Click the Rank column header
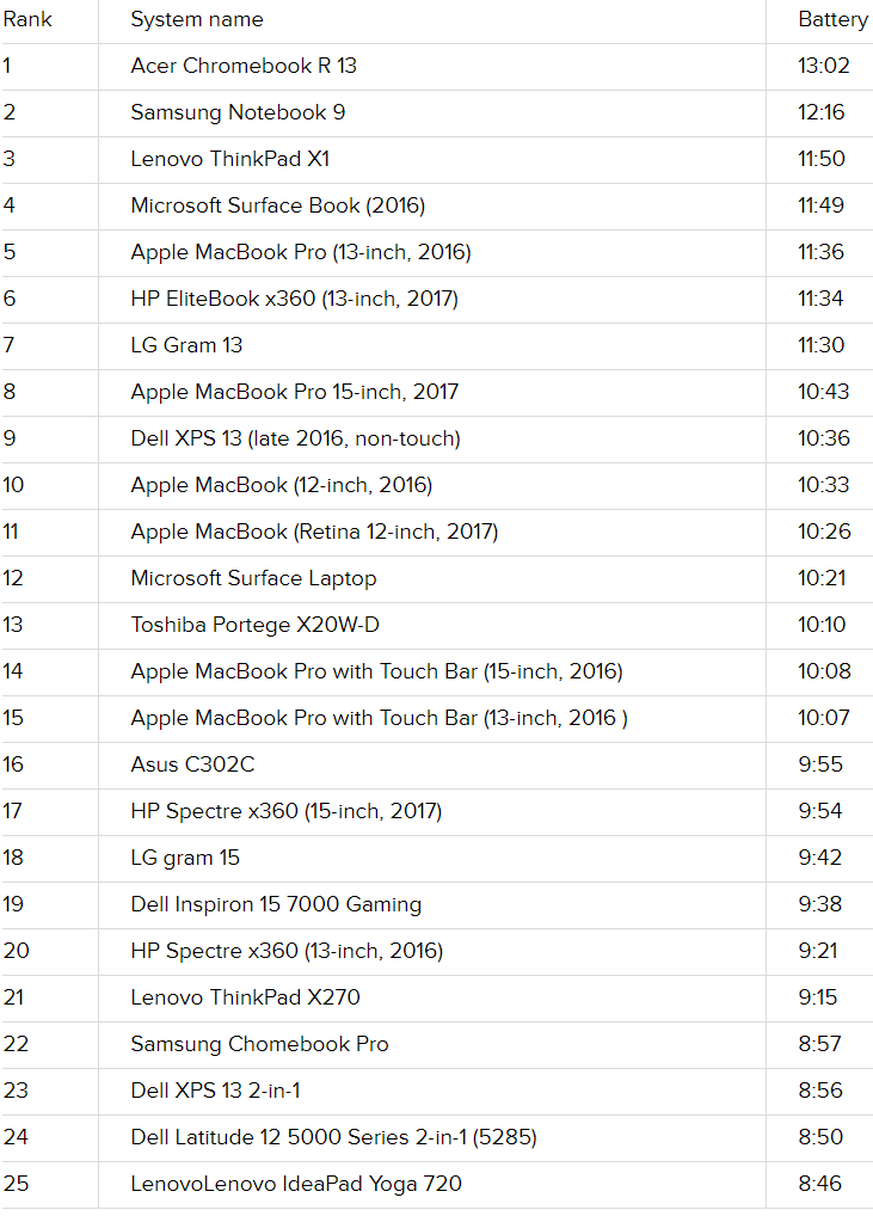The image size is (873, 1216). click(x=27, y=19)
